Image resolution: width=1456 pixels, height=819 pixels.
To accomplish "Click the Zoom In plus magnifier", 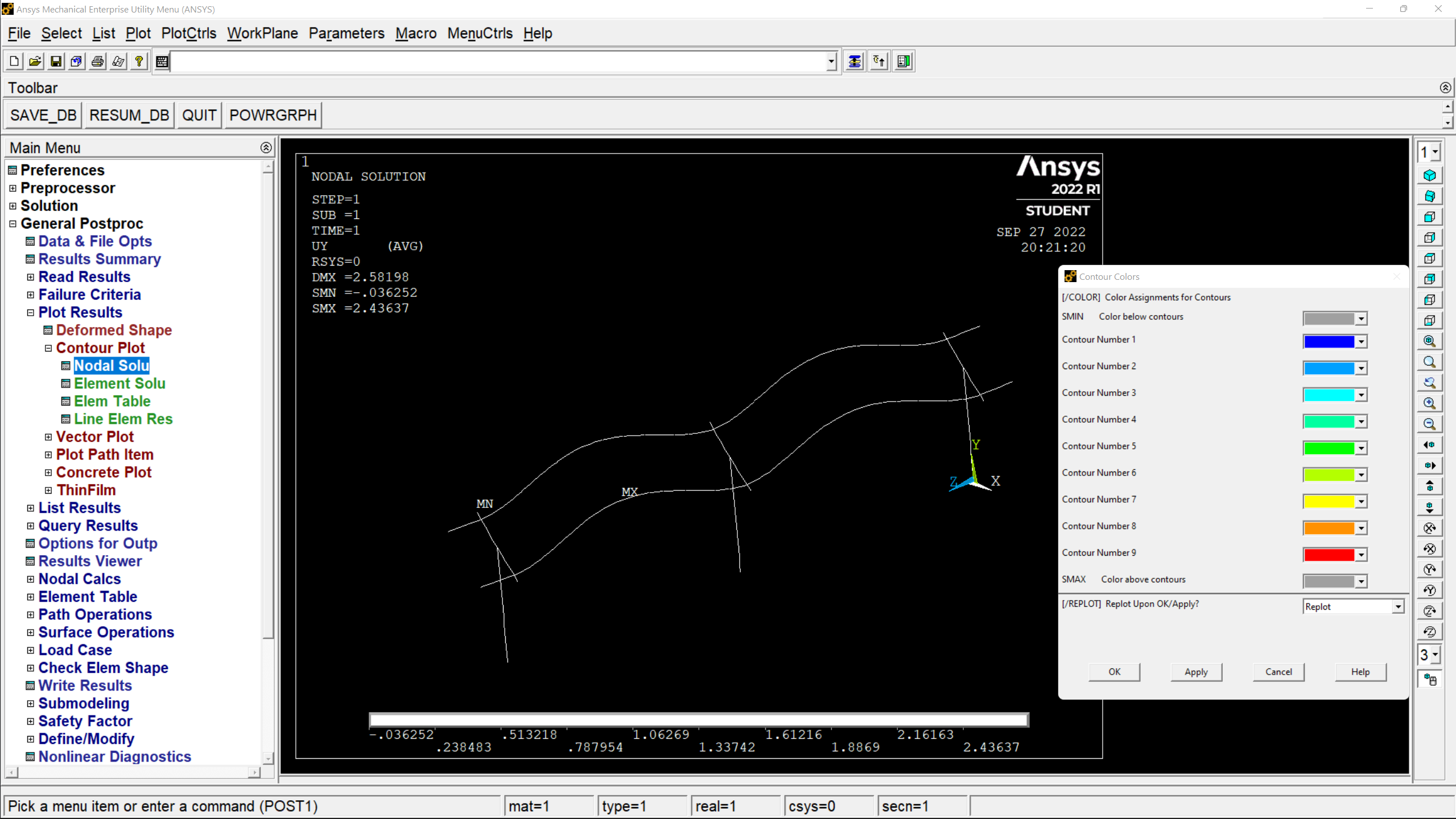I will click(1430, 403).
